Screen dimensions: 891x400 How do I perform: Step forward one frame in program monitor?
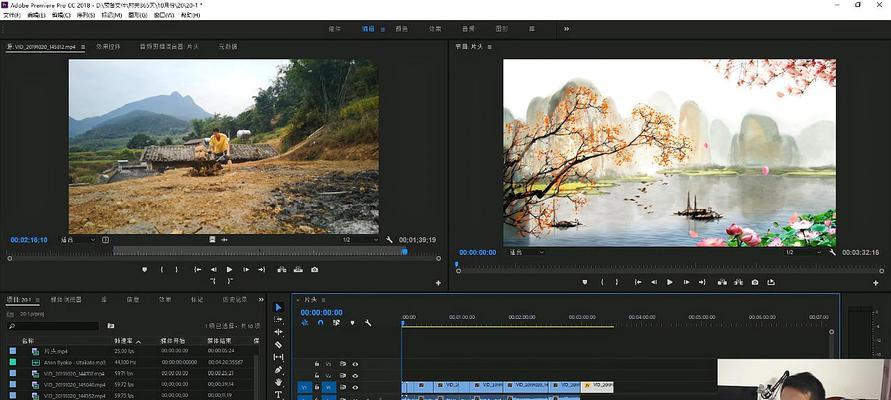point(686,282)
